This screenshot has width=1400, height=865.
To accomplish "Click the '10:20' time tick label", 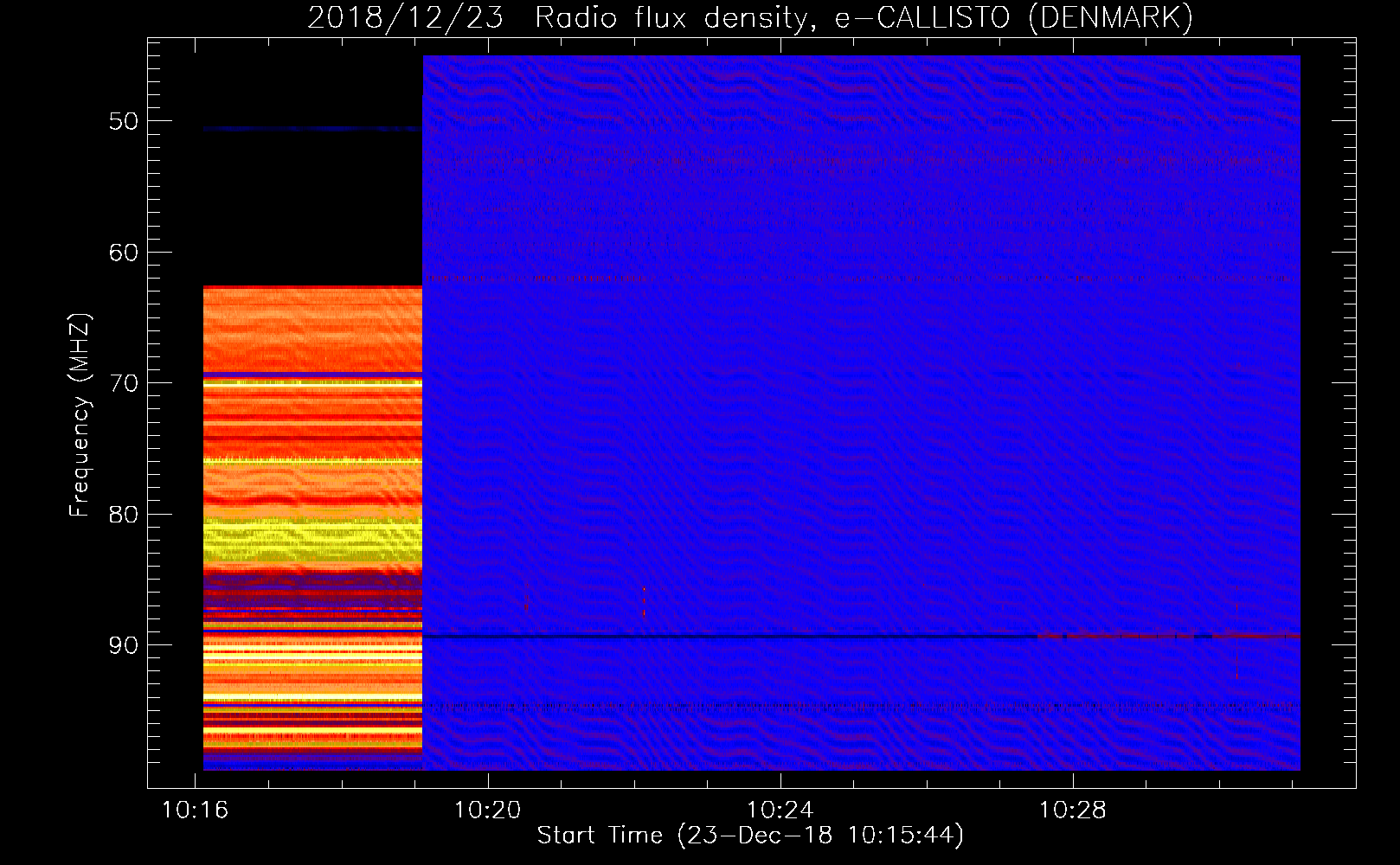I will click(x=487, y=811).
